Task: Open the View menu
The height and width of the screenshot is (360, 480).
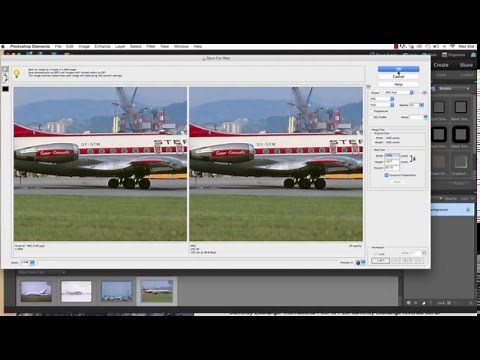Action: (x=165, y=46)
